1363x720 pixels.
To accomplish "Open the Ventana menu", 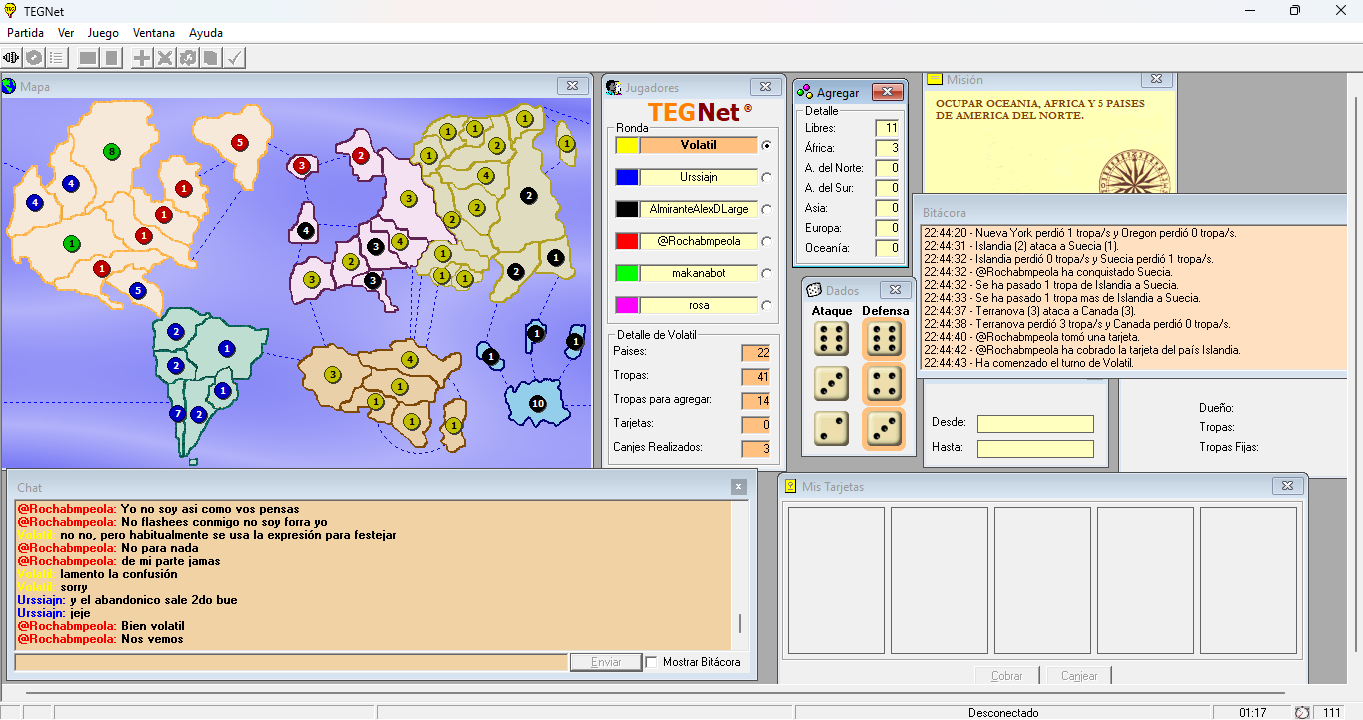I will (154, 33).
